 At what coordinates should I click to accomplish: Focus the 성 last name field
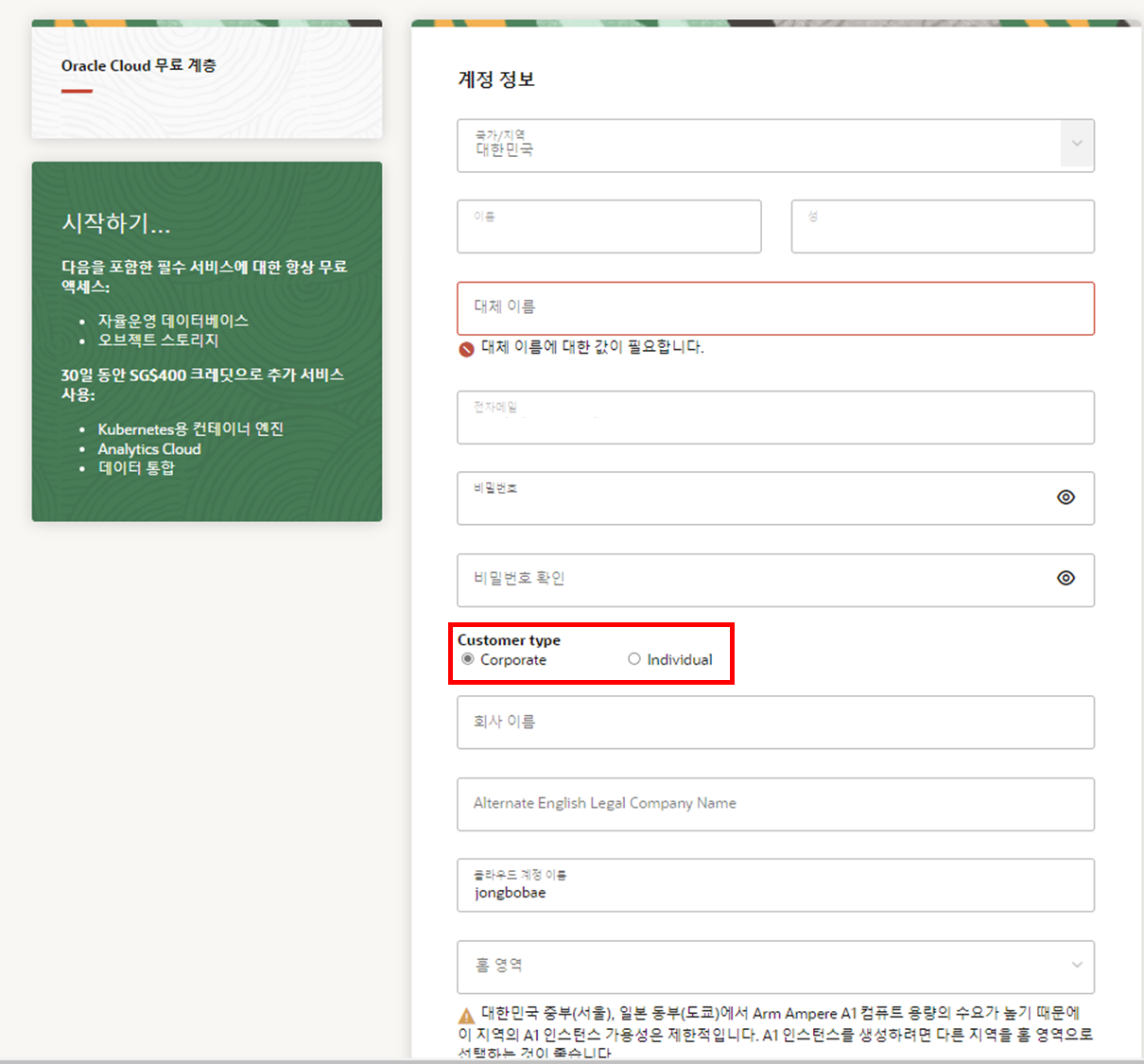tap(943, 226)
